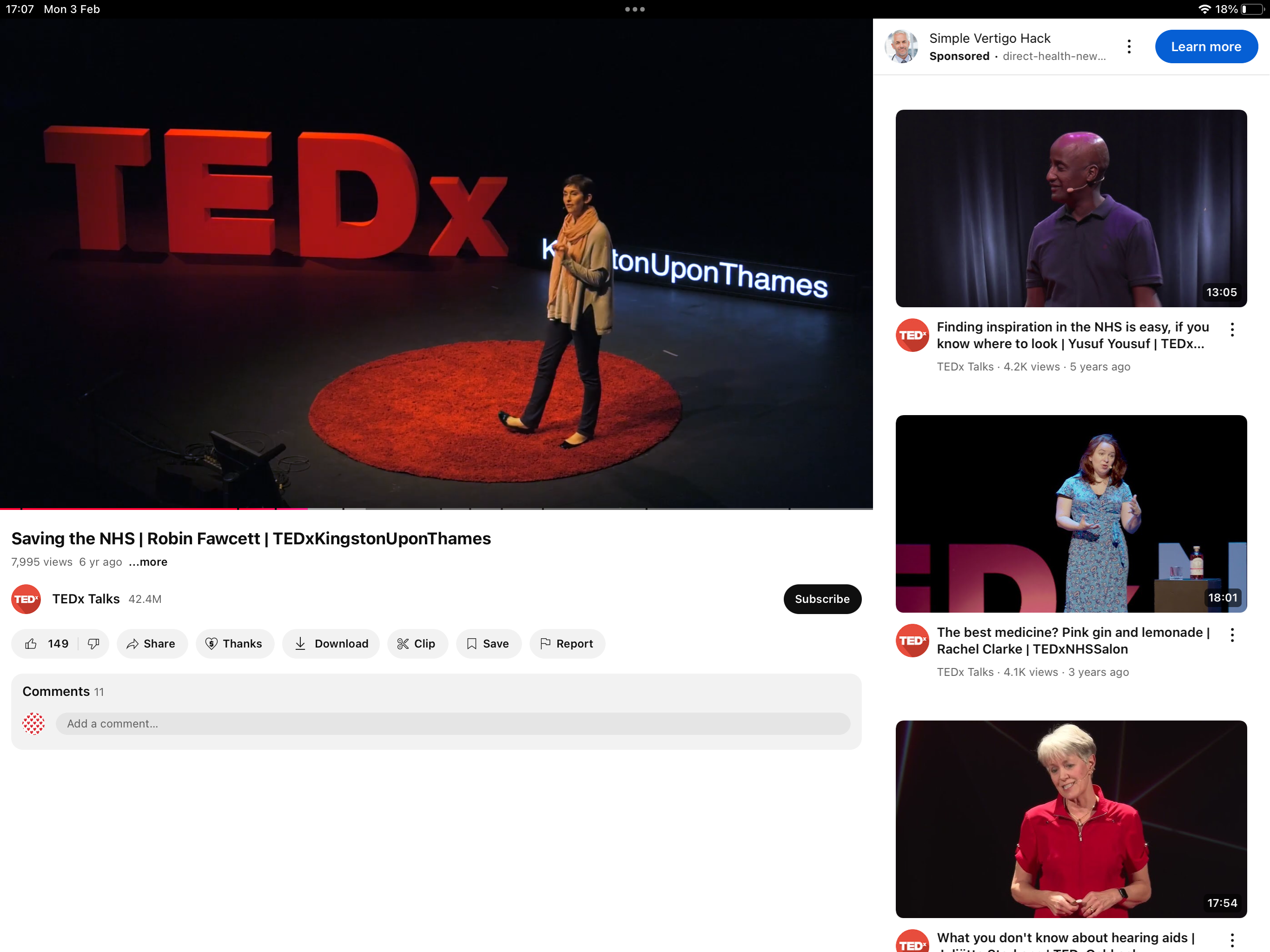Tap the 18:01 duration badge
The width and height of the screenshot is (1270, 952).
click(1223, 598)
